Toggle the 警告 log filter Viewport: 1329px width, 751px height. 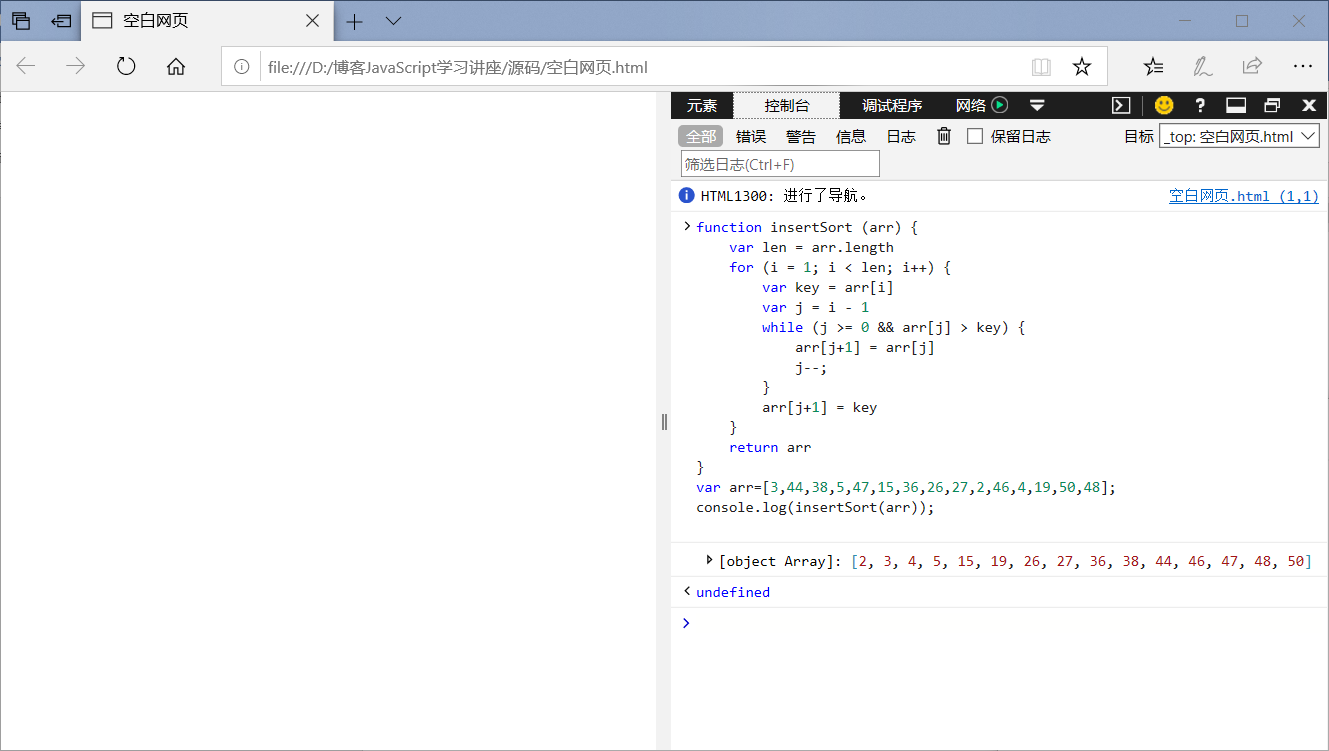pos(801,137)
